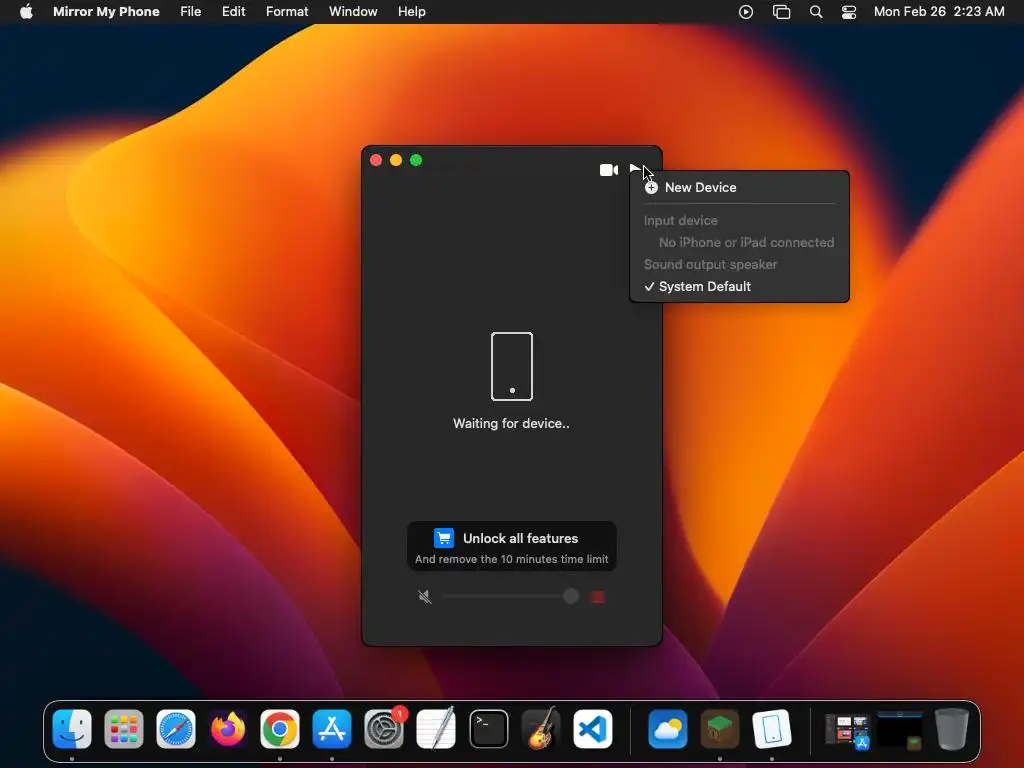Open Launchpad from the Dock
Screen dimensions: 1024x768
123,729
